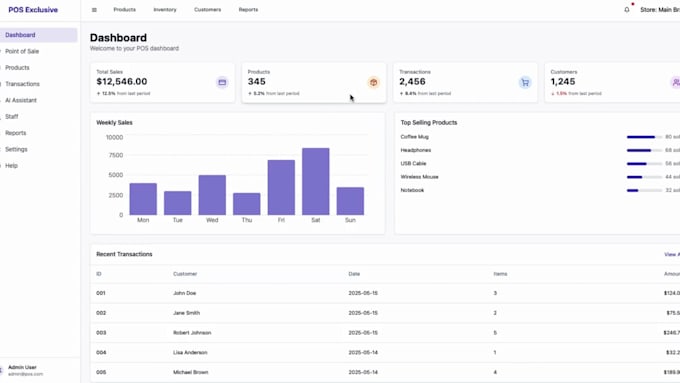This screenshot has width=680, height=383.
Task: Open the sidebar Products page
Action: click(x=39, y=68)
